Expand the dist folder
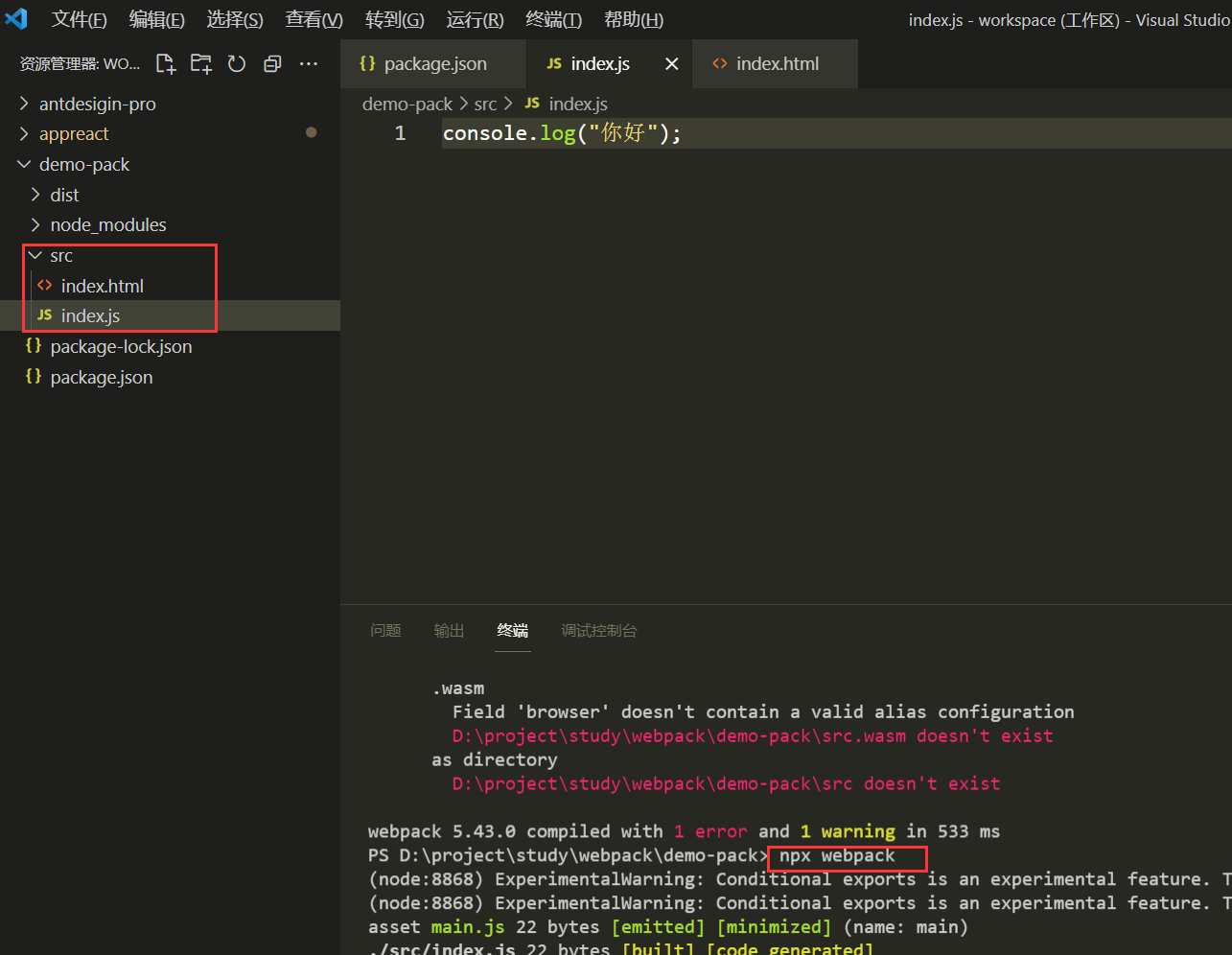This screenshot has width=1232, height=955. pyautogui.click(x=170, y=195)
